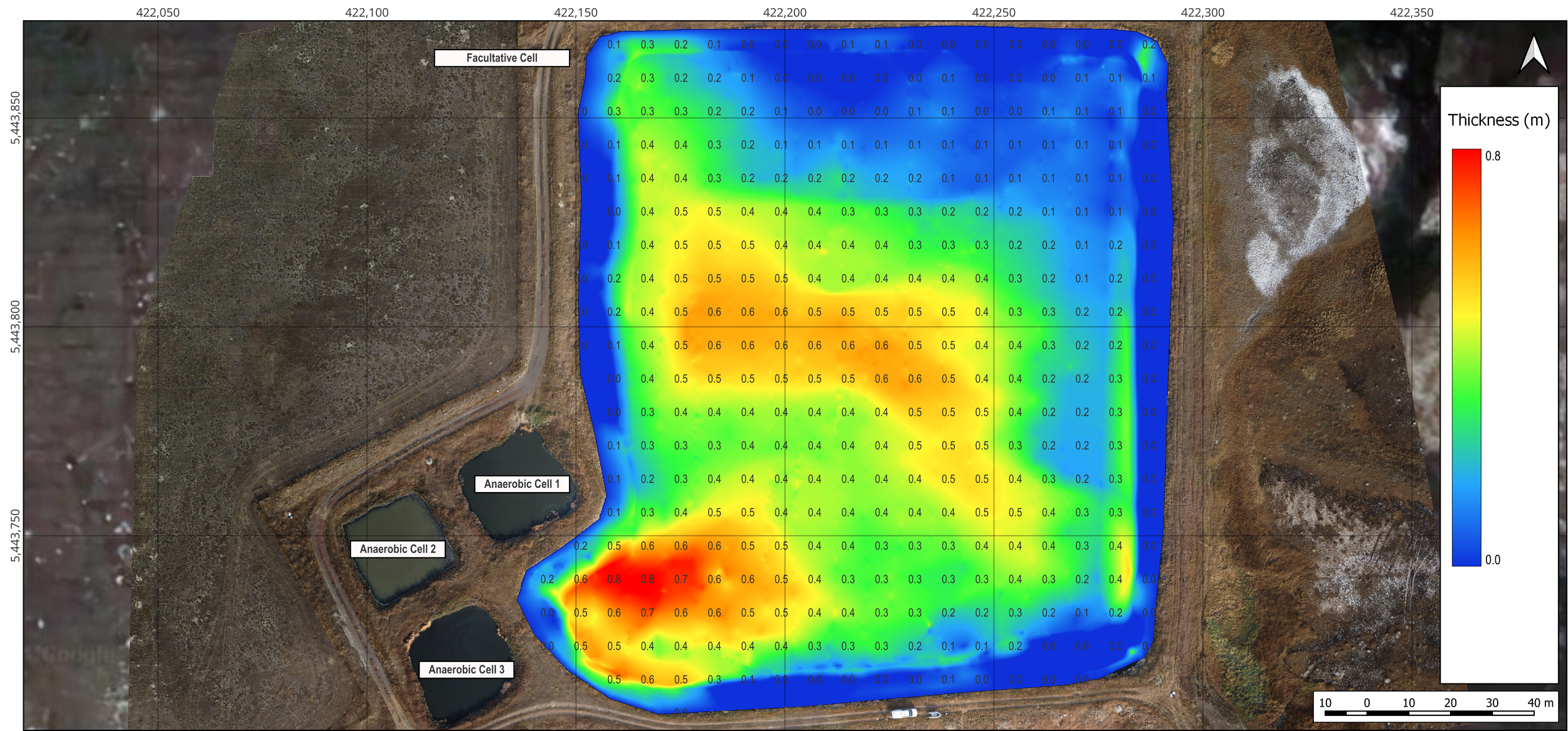The height and width of the screenshot is (731, 1568).
Task: Click the Thickness (m) legend title
Action: click(1498, 120)
